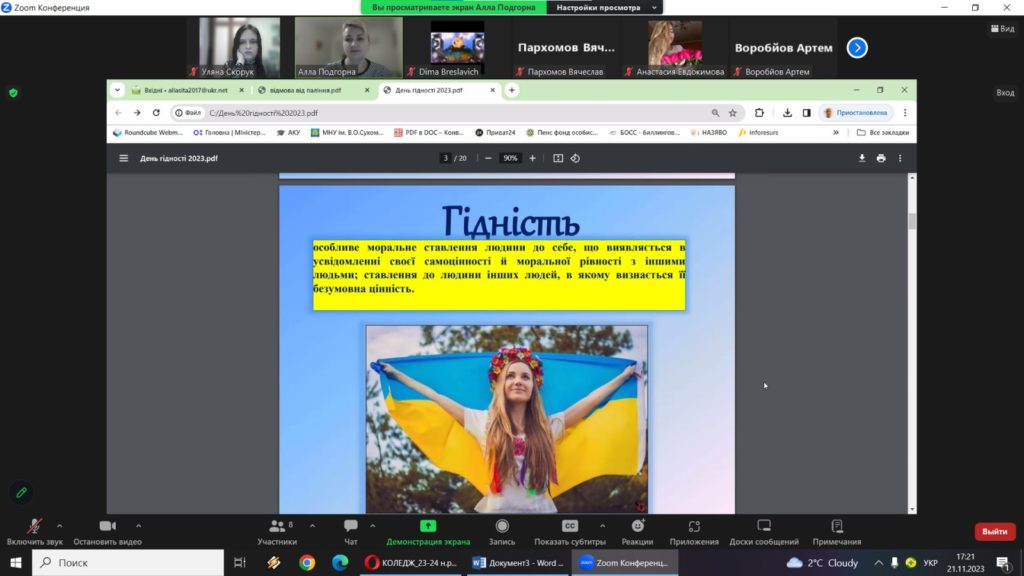Open PDF viewer more actions menu
Viewport: 1024px width, 576px height.
900,158
